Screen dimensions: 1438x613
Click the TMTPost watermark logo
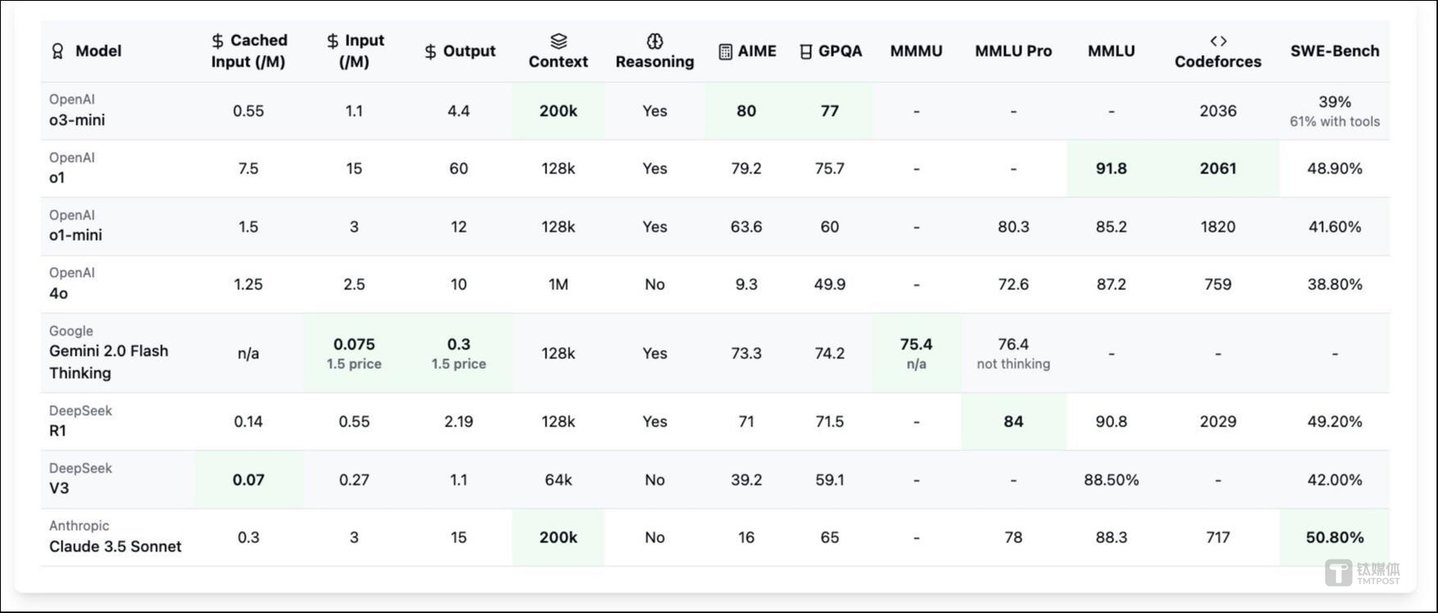[x=1361, y=573]
